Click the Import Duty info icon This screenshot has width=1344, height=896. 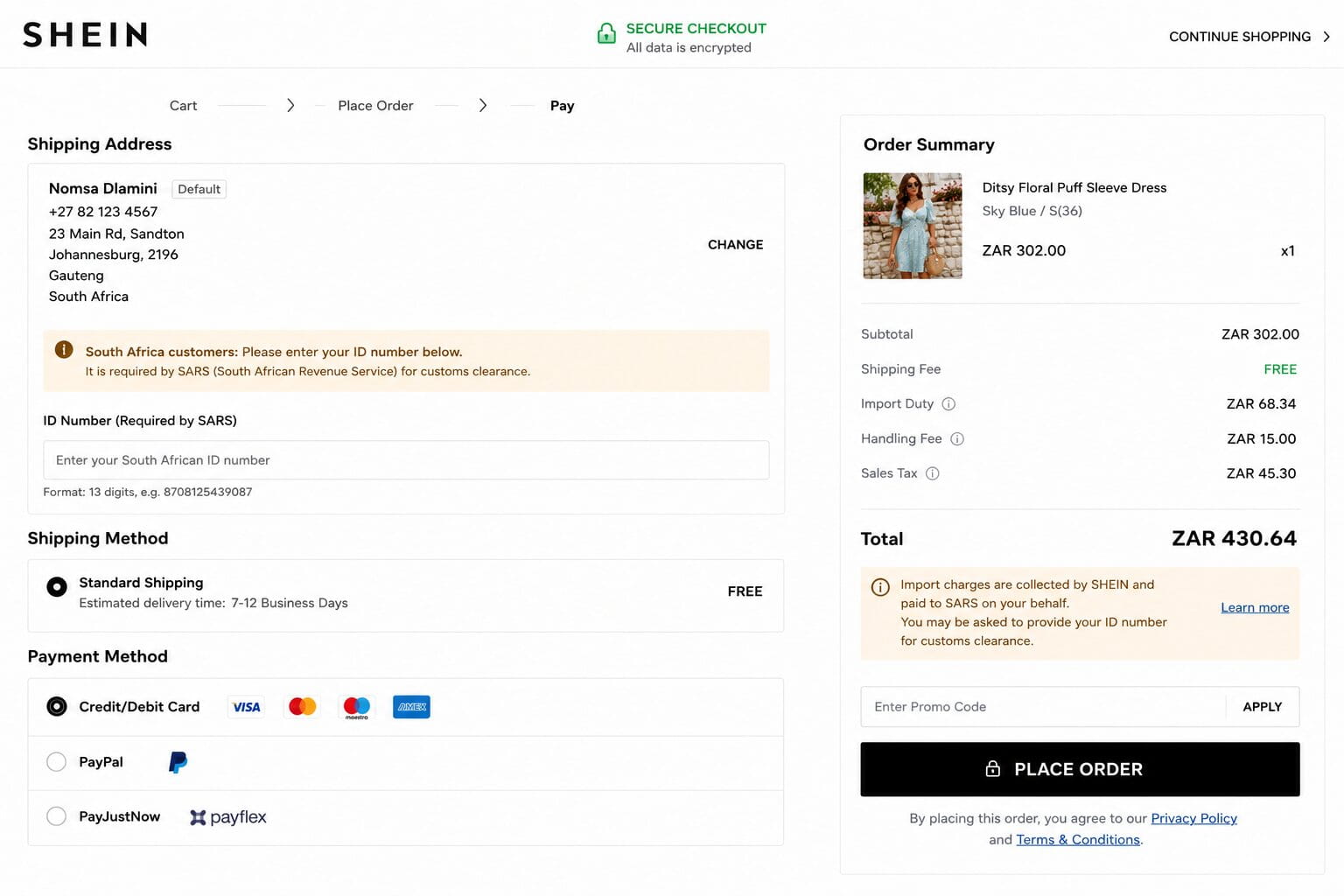tap(948, 404)
